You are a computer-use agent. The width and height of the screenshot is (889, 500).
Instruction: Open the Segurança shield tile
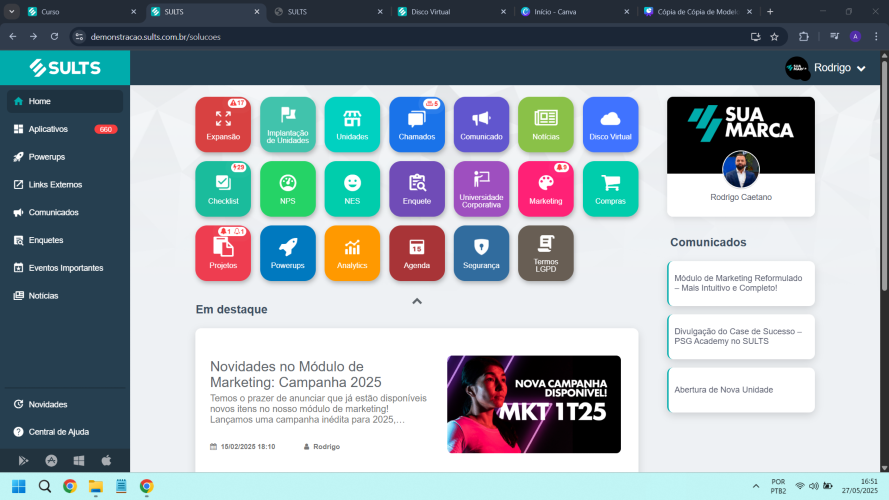tap(481, 253)
